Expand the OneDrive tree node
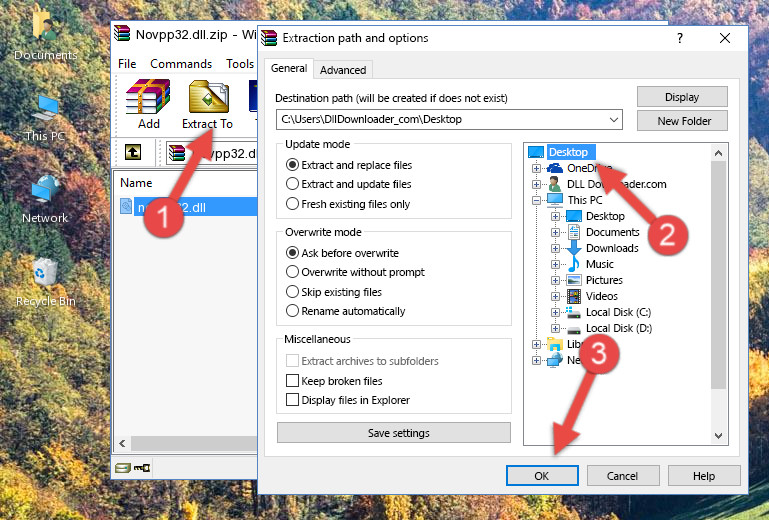Screen dimensions: 769x520 point(536,168)
